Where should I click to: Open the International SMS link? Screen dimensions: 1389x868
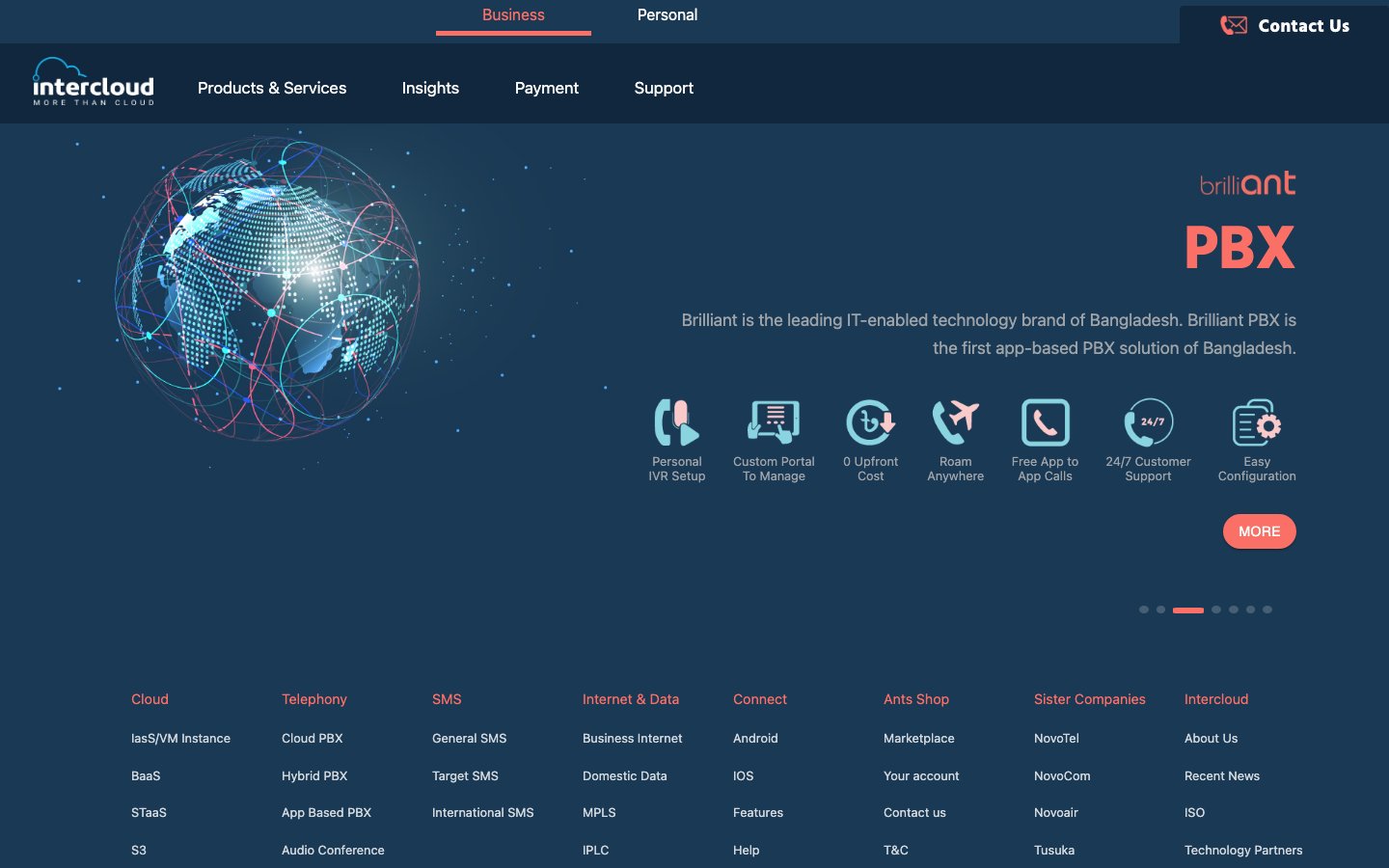tap(483, 813)
